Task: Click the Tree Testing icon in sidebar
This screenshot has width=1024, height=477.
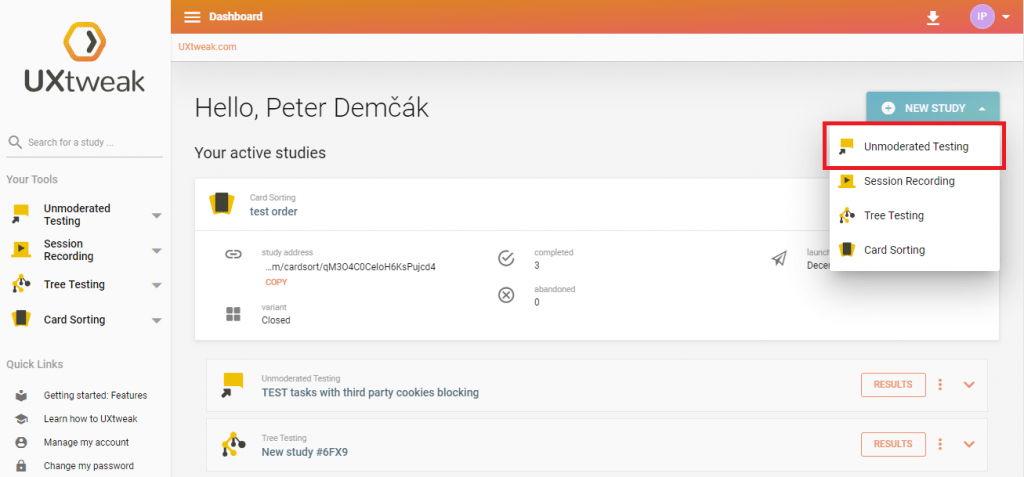Action: click(x=20, y=285)
